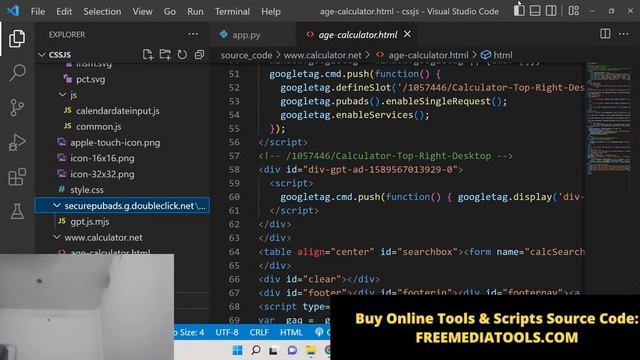Toggle primary side bar layout icon

pyautogui.click(x=519, y=11)
